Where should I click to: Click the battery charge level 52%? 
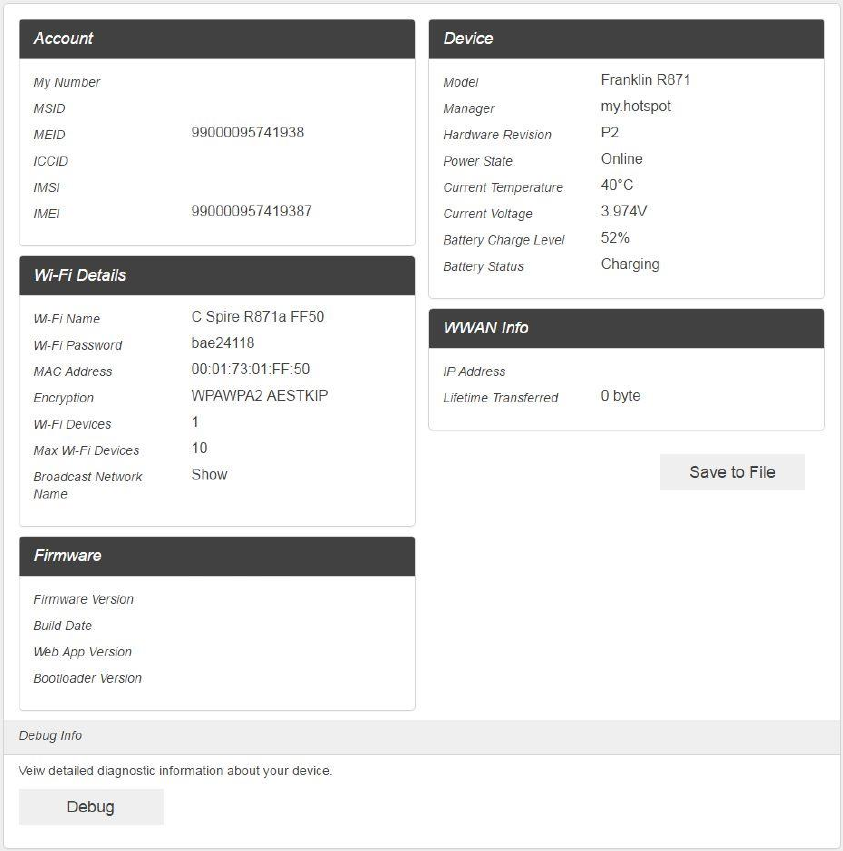click(x=615, y=238)
